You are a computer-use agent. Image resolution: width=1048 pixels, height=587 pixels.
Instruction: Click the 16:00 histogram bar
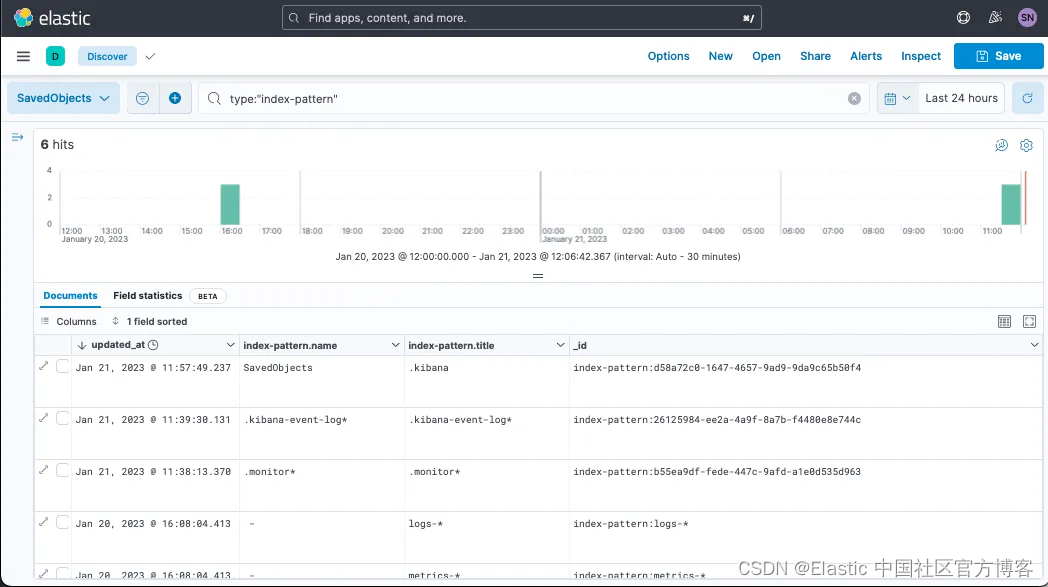(x=230, y=205)
